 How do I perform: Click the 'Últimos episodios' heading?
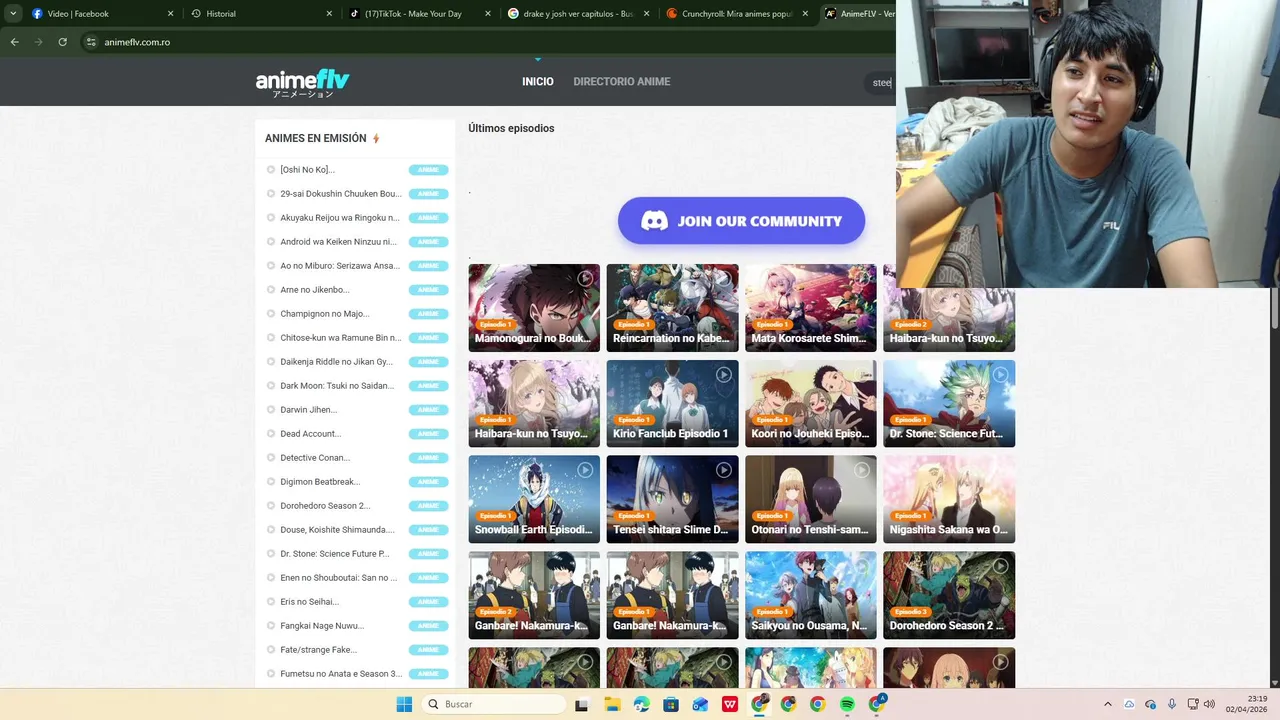tap(511, 128)
